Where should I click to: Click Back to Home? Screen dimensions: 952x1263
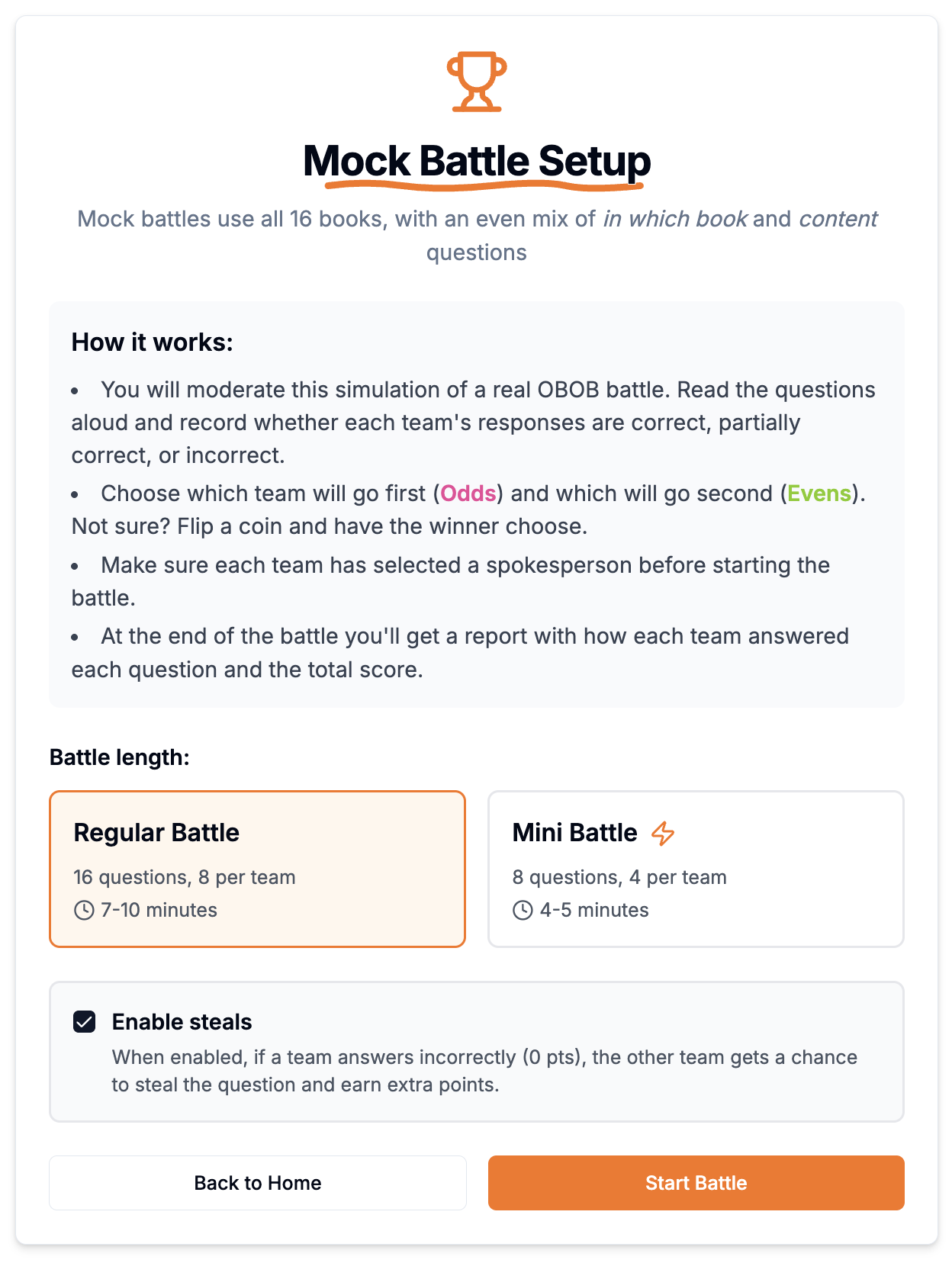click(257, 1183)
